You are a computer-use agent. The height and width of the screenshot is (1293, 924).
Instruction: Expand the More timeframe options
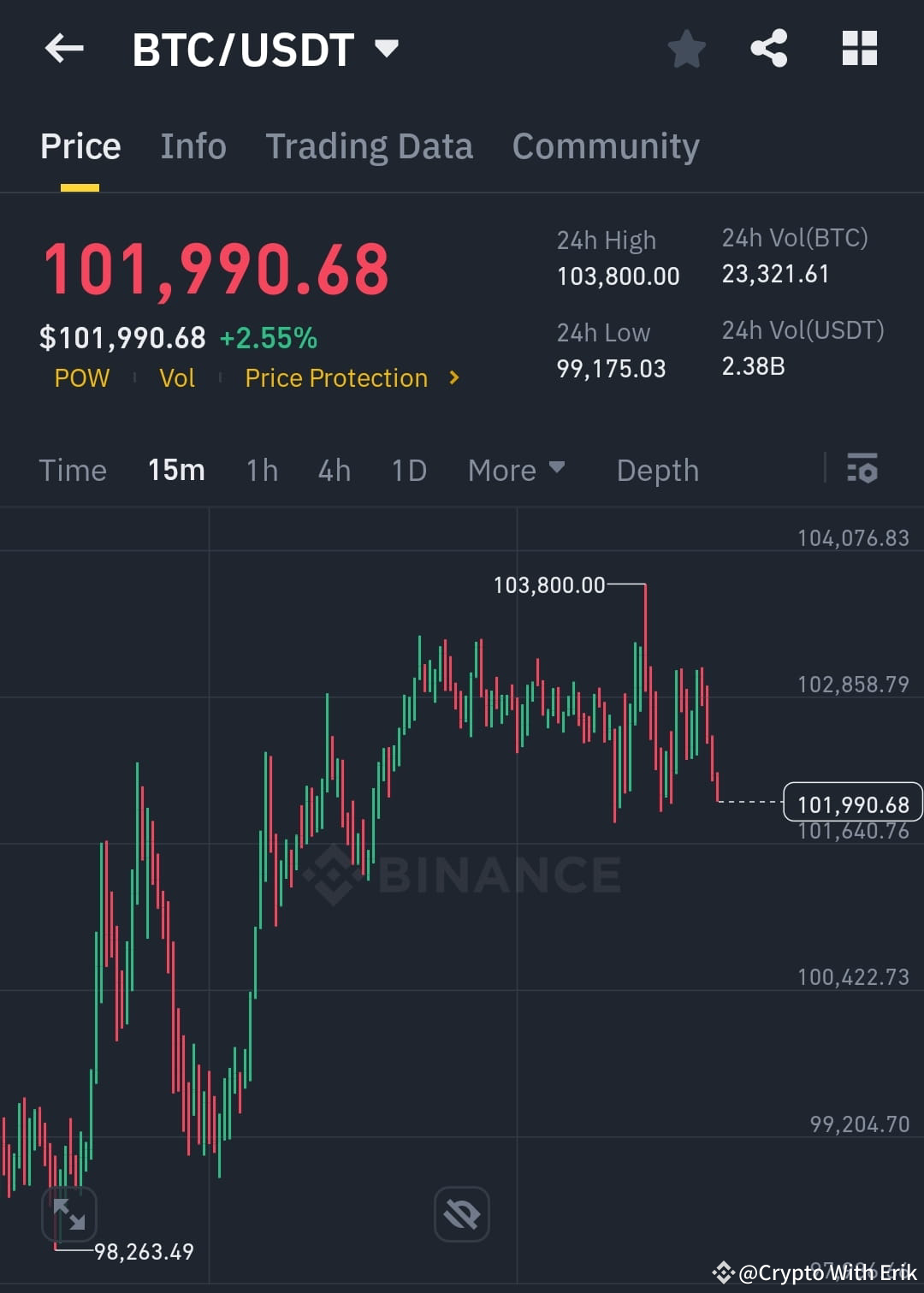[516, 469]
